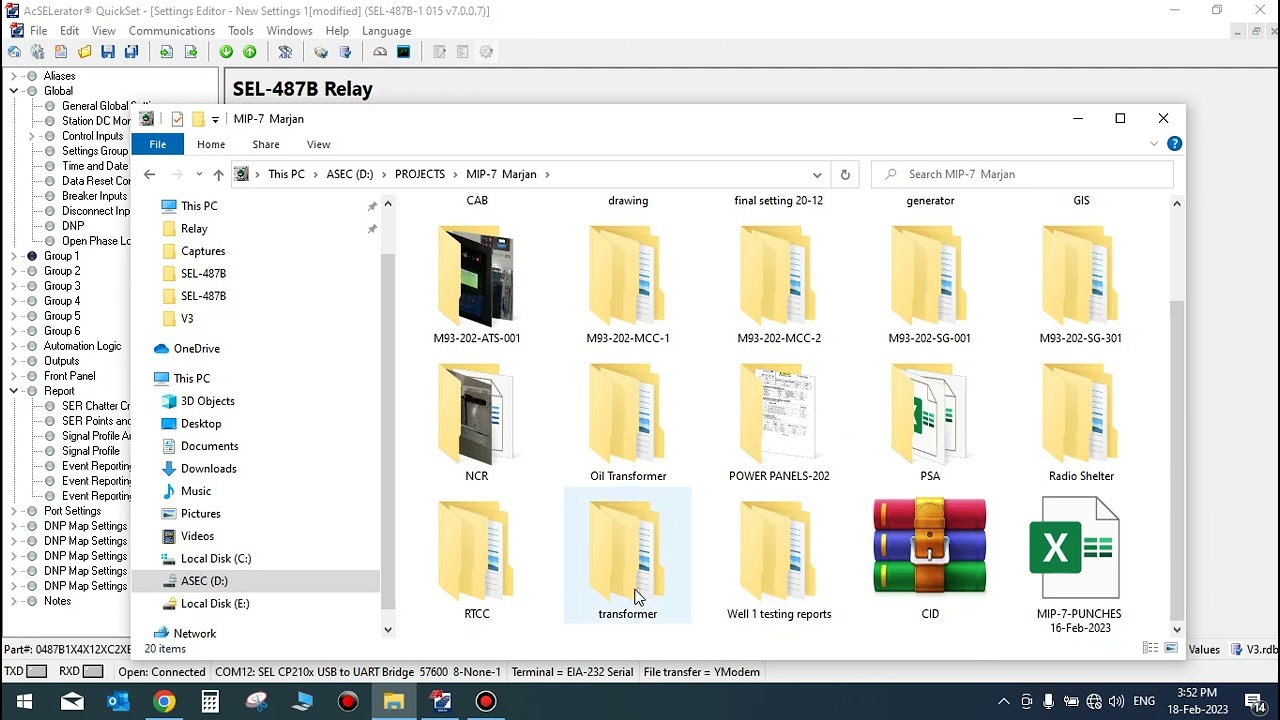This screenshot has width=1280, height=720.
Task: Expand the Group 1 tree node
Action: [x=14, y=256]
